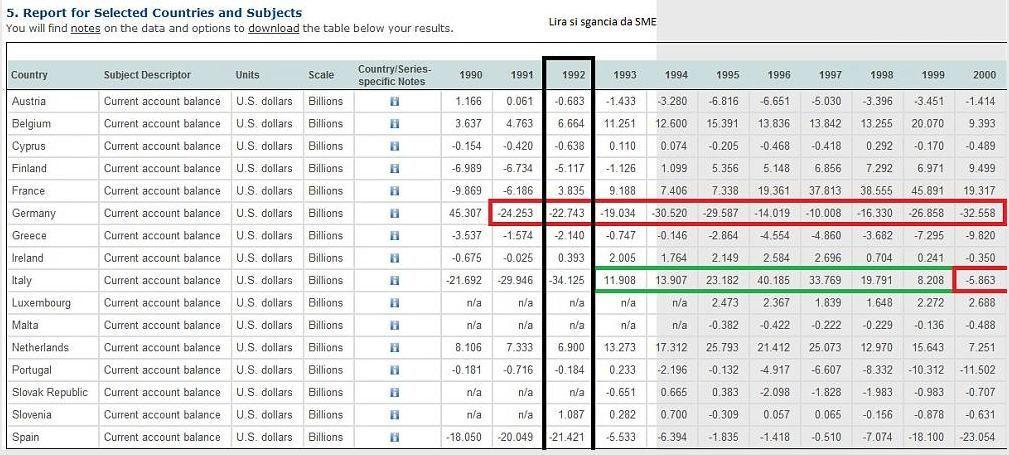Open the notes icon in Belgium row
This screenshot has width=1009, height=455.
coord(395,124)
